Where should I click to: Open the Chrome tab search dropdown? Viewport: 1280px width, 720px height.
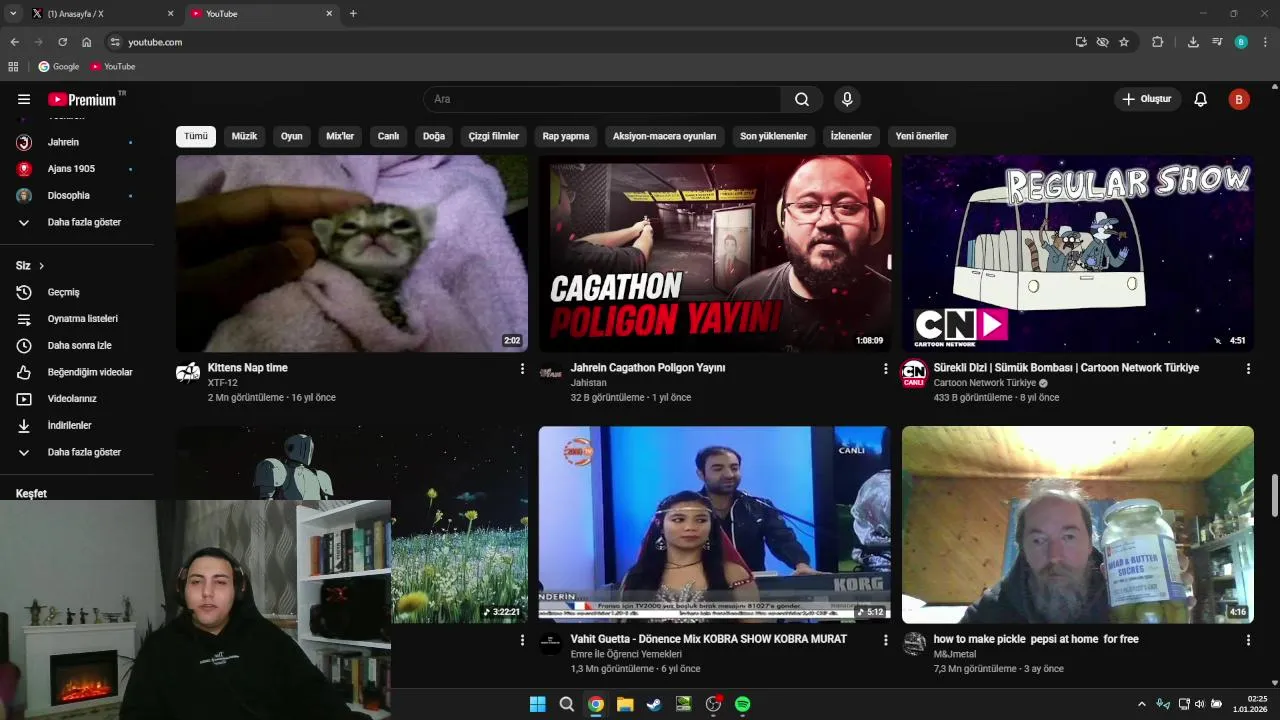pyautogui.click(x=13, y=14)
